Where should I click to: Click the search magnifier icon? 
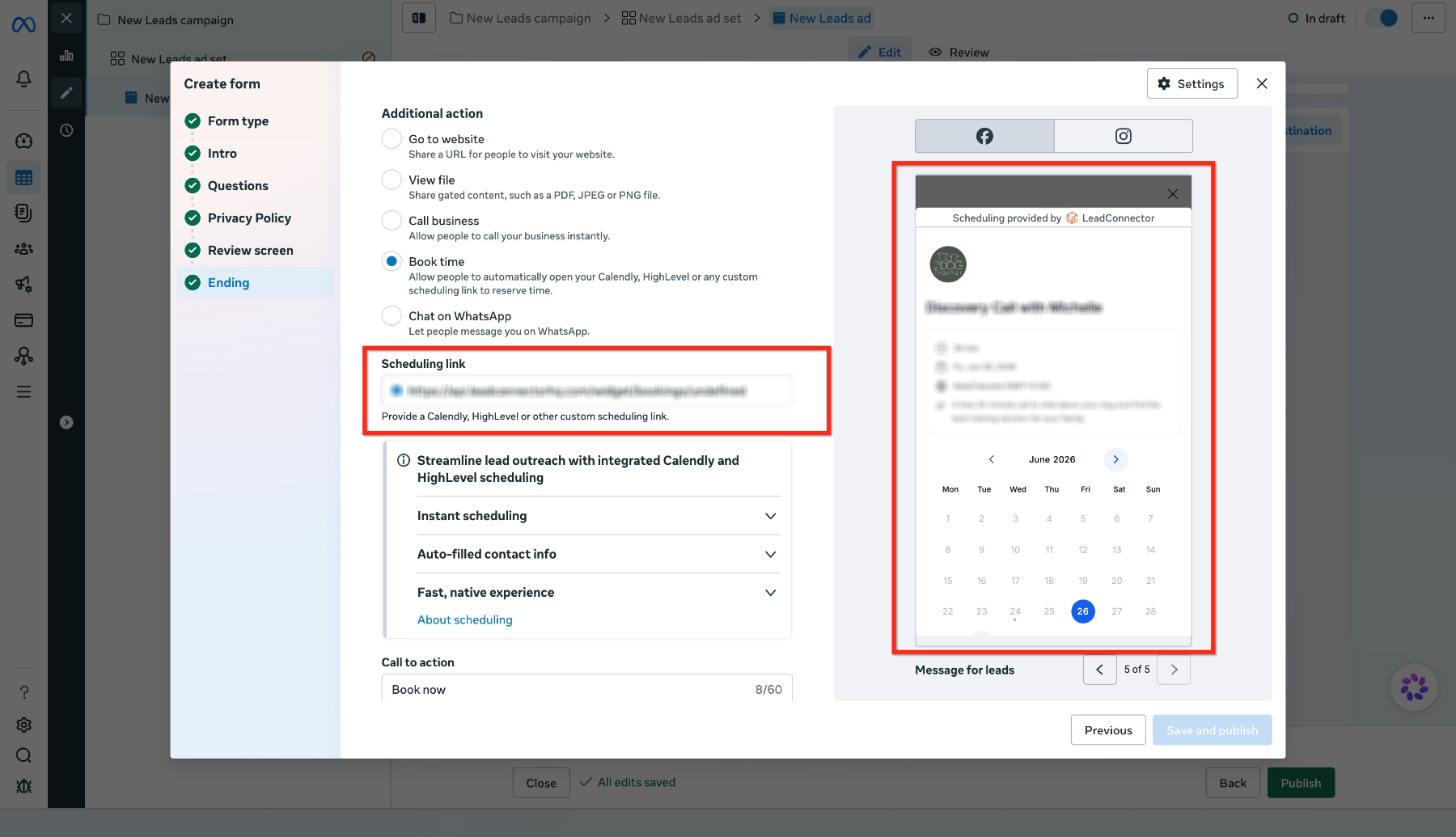[23, 755]
